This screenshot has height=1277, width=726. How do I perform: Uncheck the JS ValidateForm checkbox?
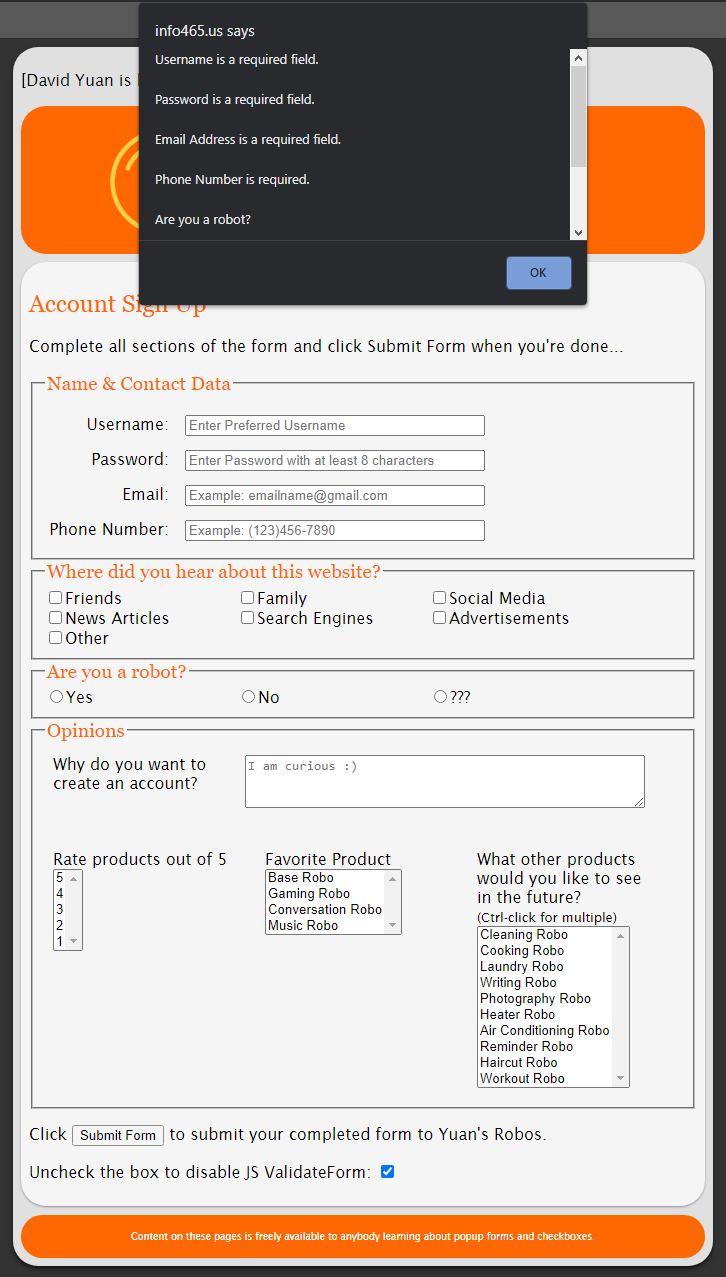388,1172
